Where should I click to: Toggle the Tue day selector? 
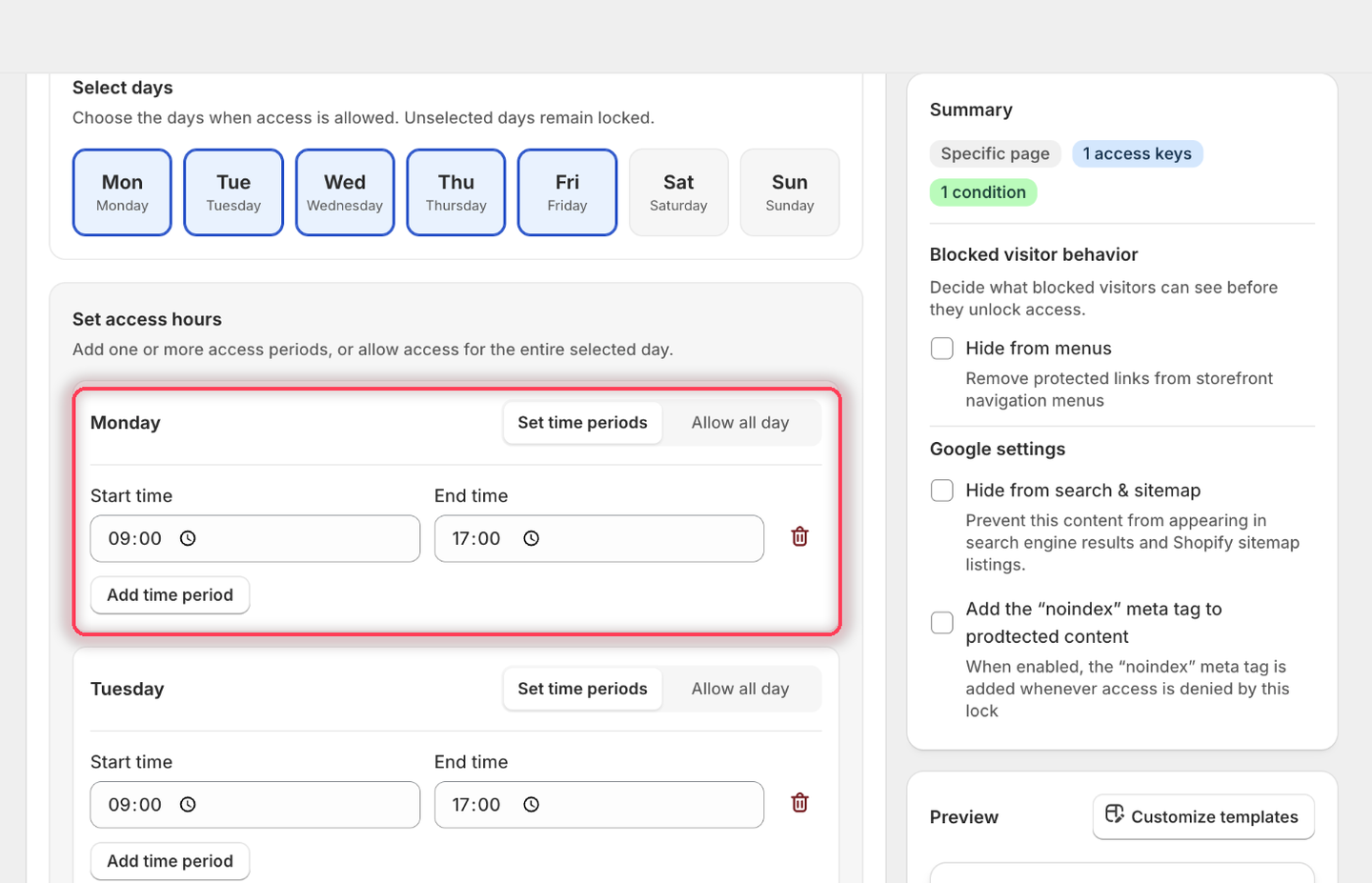tap(233, 191)
